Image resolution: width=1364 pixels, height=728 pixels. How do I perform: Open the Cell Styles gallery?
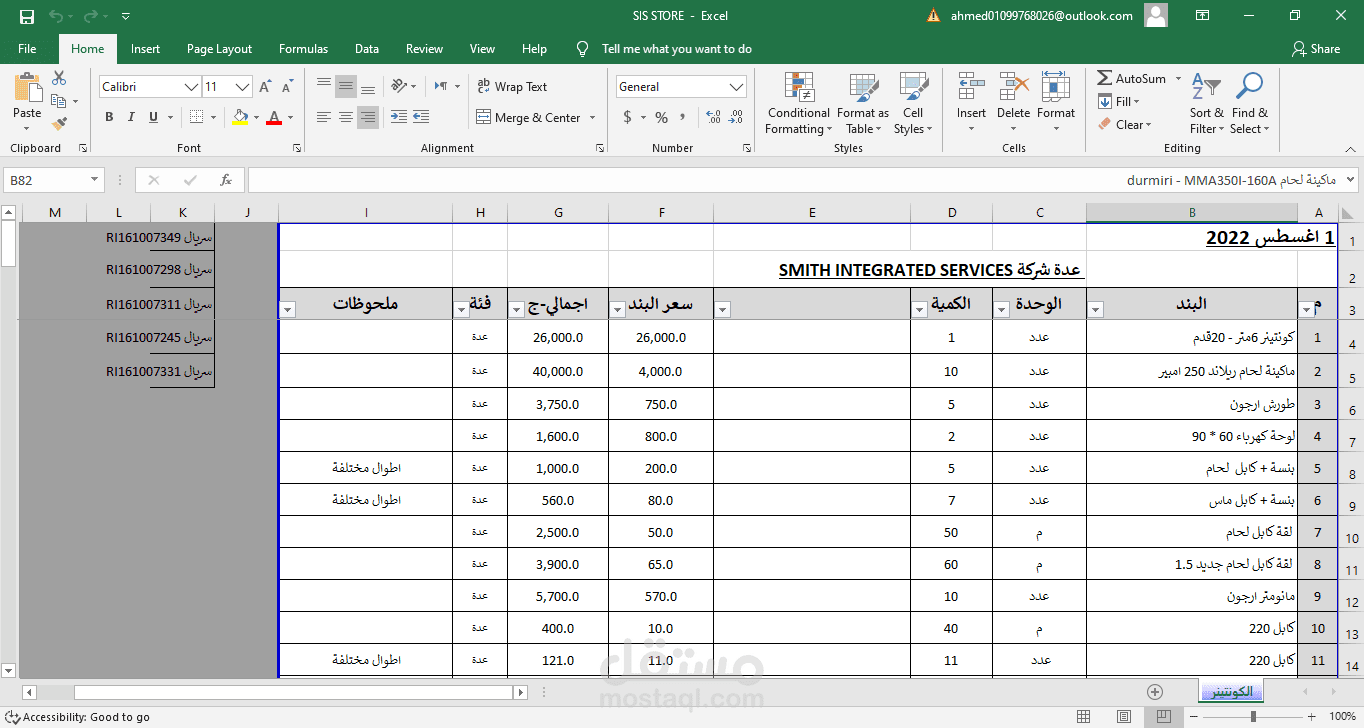click(x=912, y=103)
